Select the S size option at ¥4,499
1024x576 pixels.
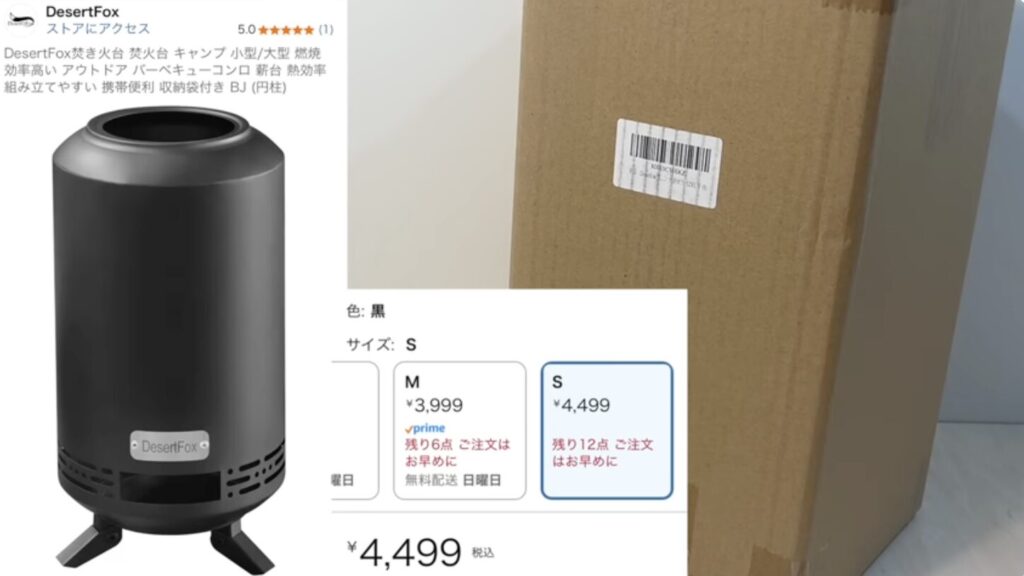point(607,430)
